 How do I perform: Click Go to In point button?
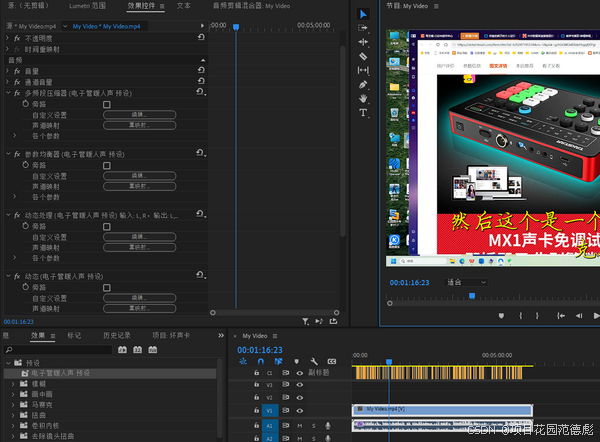pos(561,316)
